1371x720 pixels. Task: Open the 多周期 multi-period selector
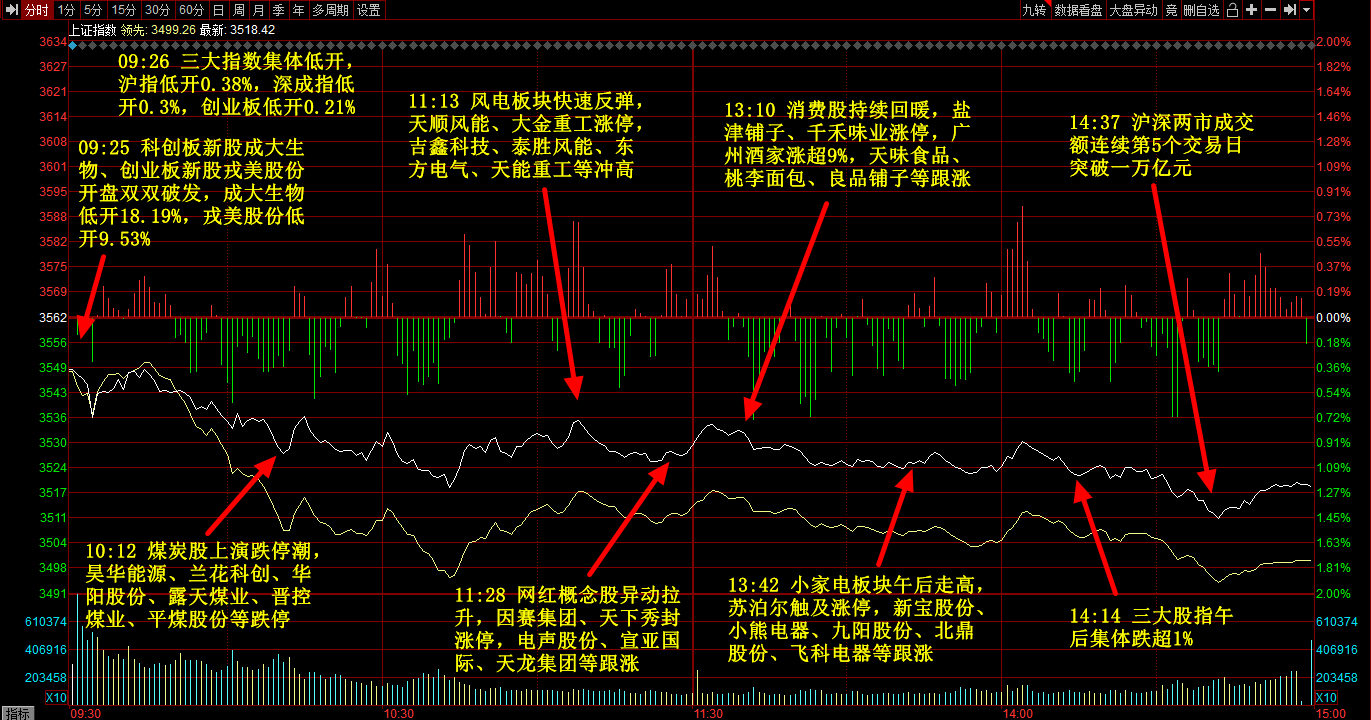(x=330, y=10)
